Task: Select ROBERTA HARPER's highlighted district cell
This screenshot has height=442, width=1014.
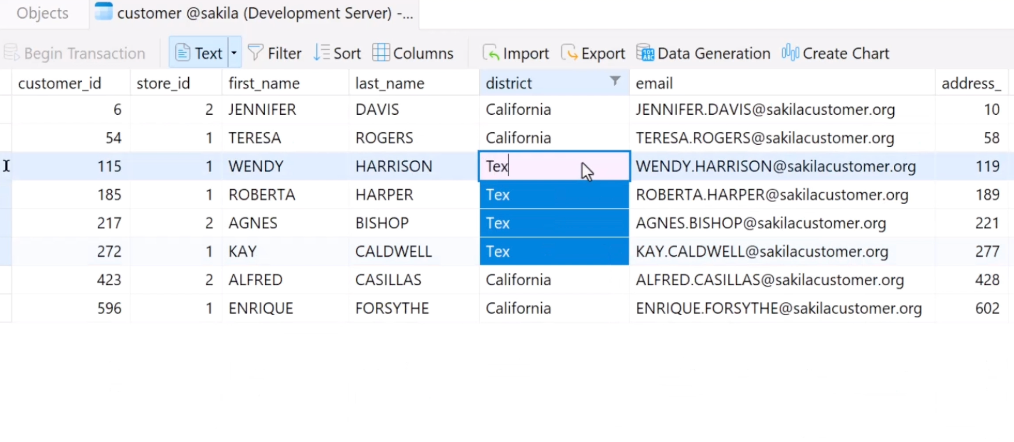Action: coord(553,195)
